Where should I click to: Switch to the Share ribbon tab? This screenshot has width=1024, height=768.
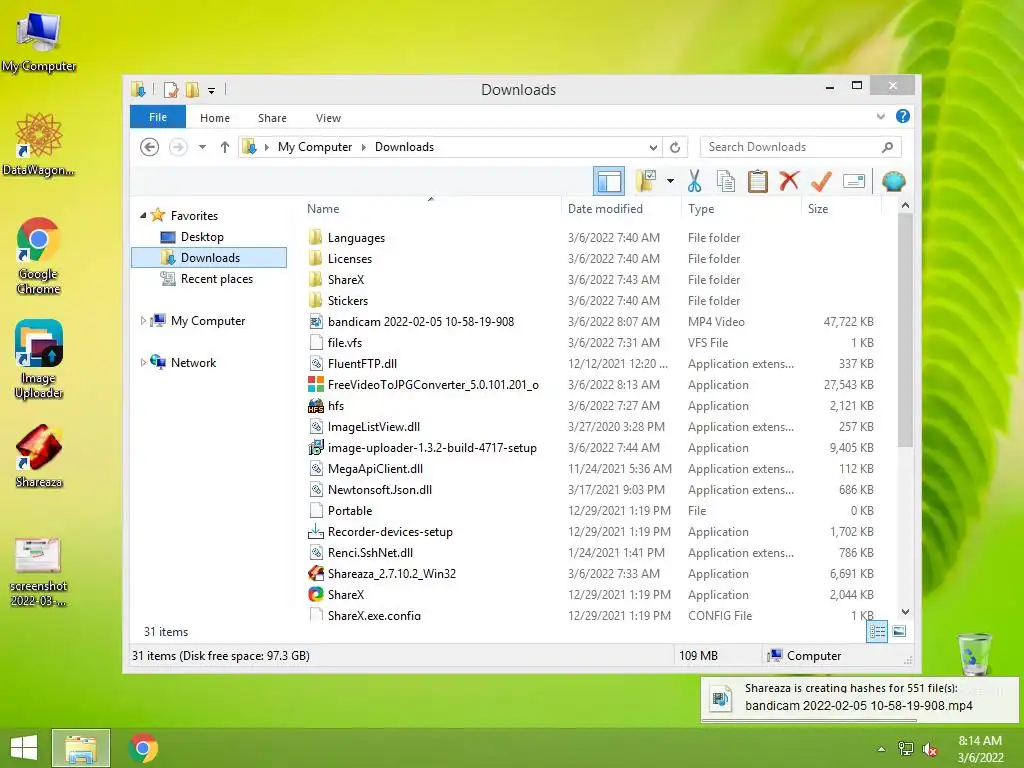coord(272,118)
